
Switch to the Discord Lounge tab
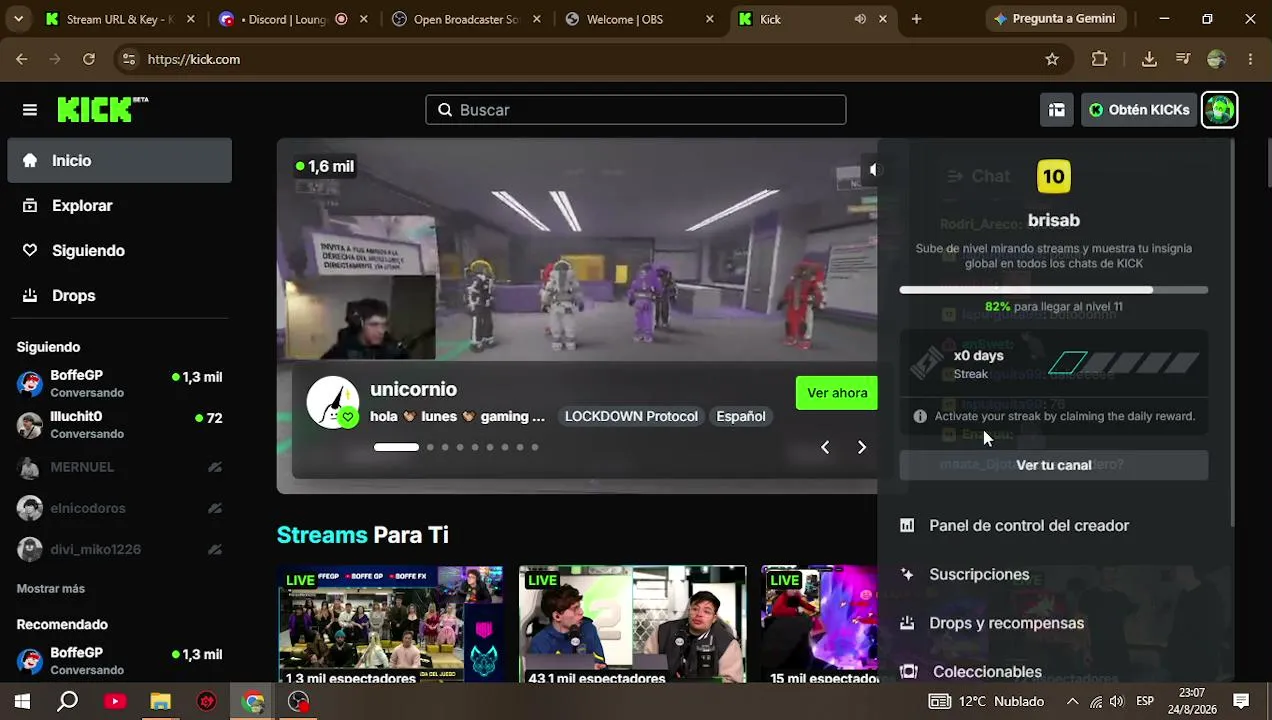[295, 19]
